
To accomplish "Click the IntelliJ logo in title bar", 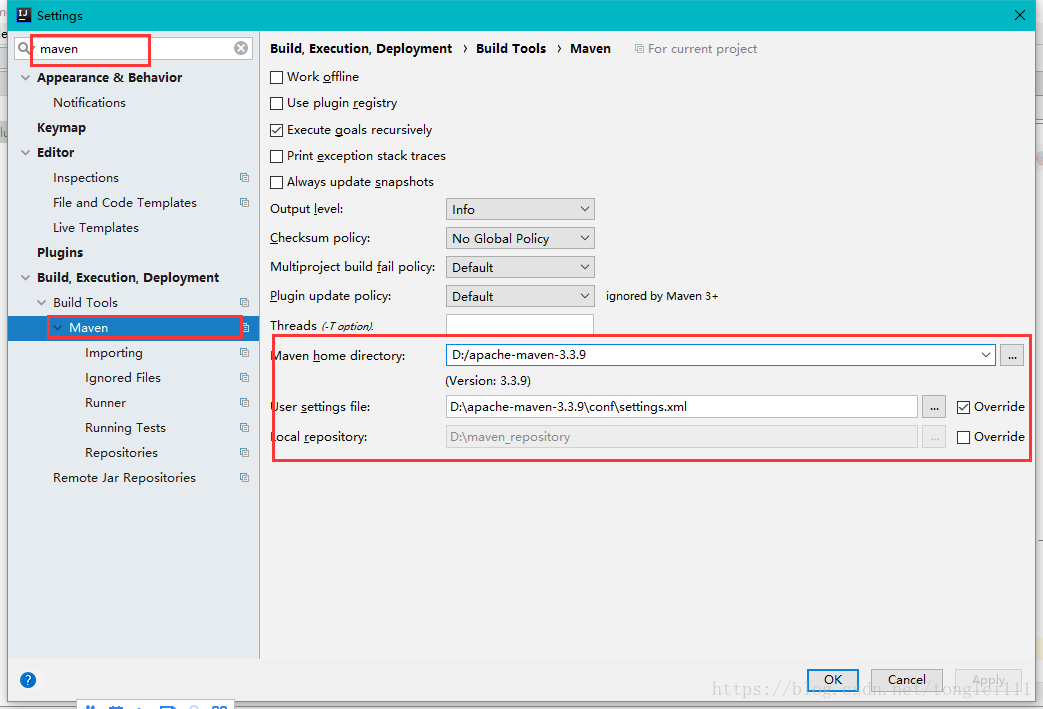I will 24,15.
